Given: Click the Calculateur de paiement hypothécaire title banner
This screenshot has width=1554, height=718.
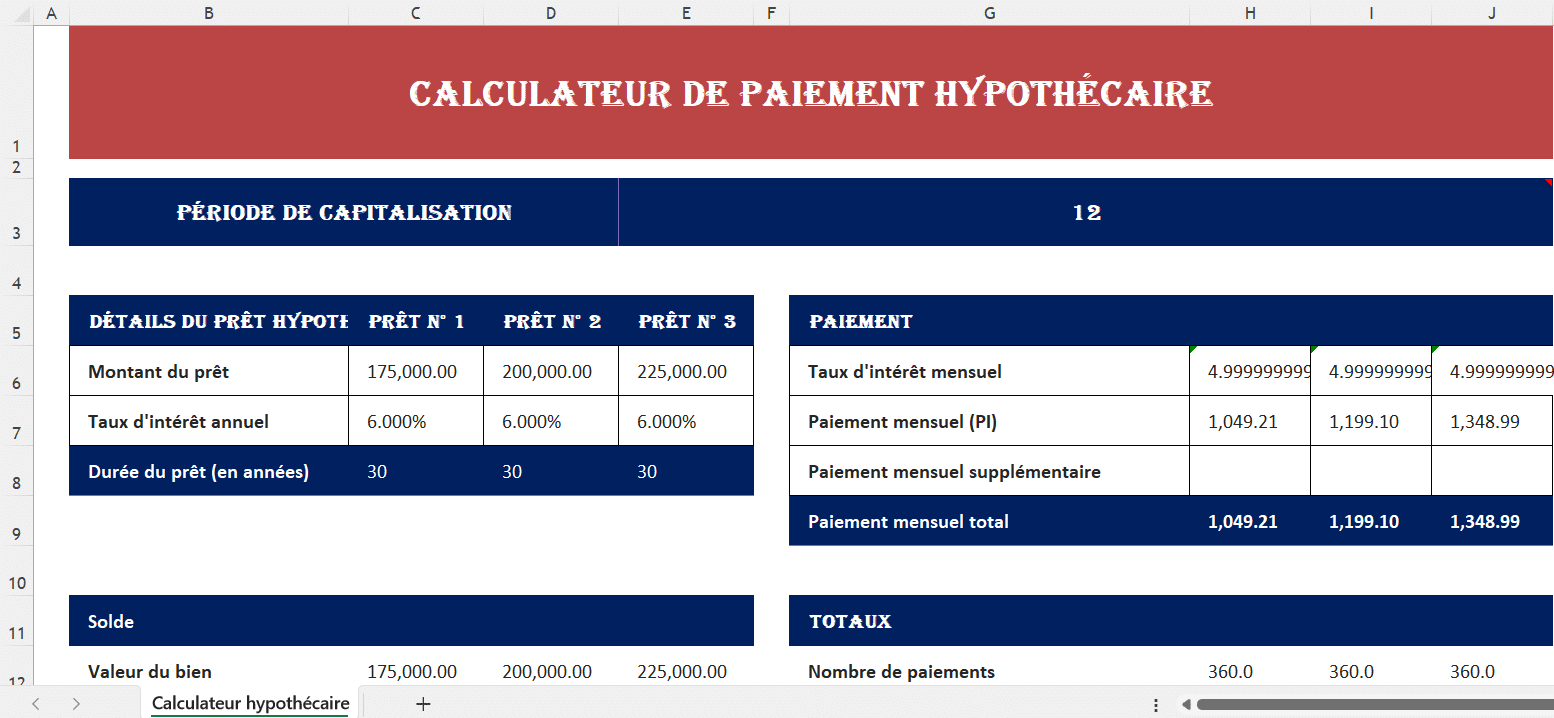Looking at the screenshot, I should pos(810,94).
